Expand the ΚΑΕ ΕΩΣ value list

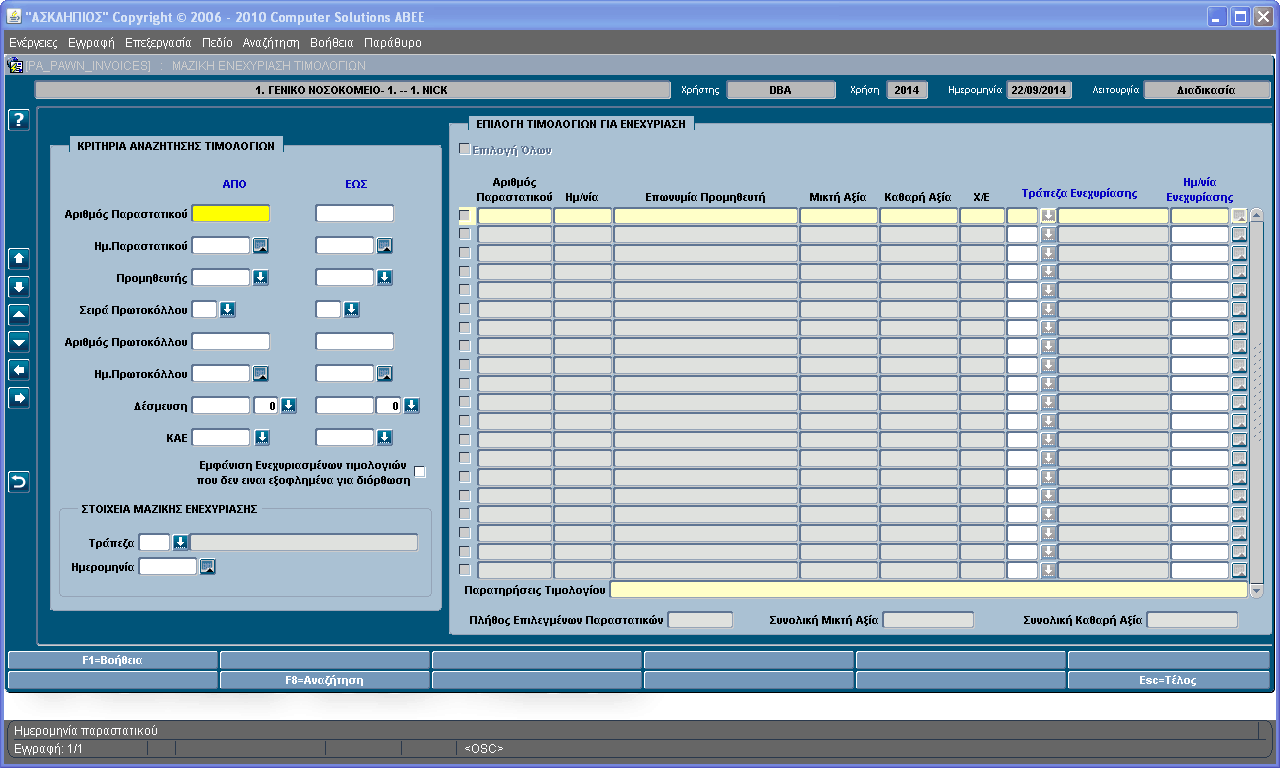[385, 438]
